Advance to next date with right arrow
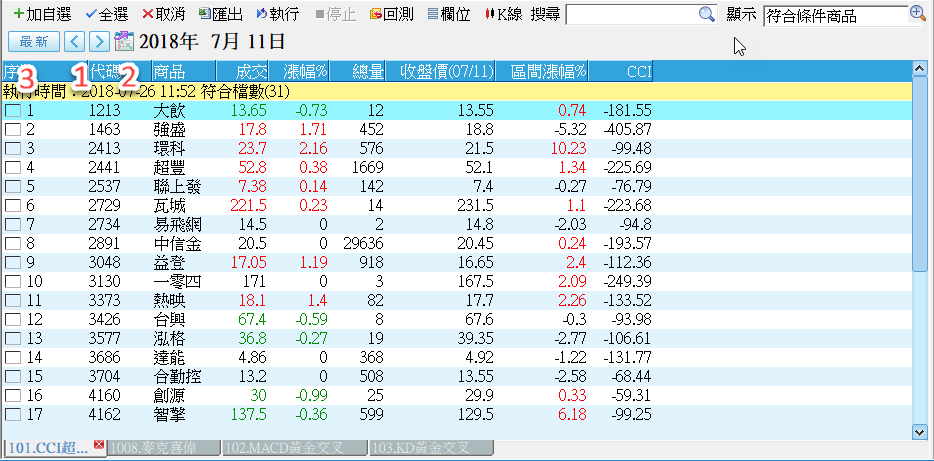 98,41
